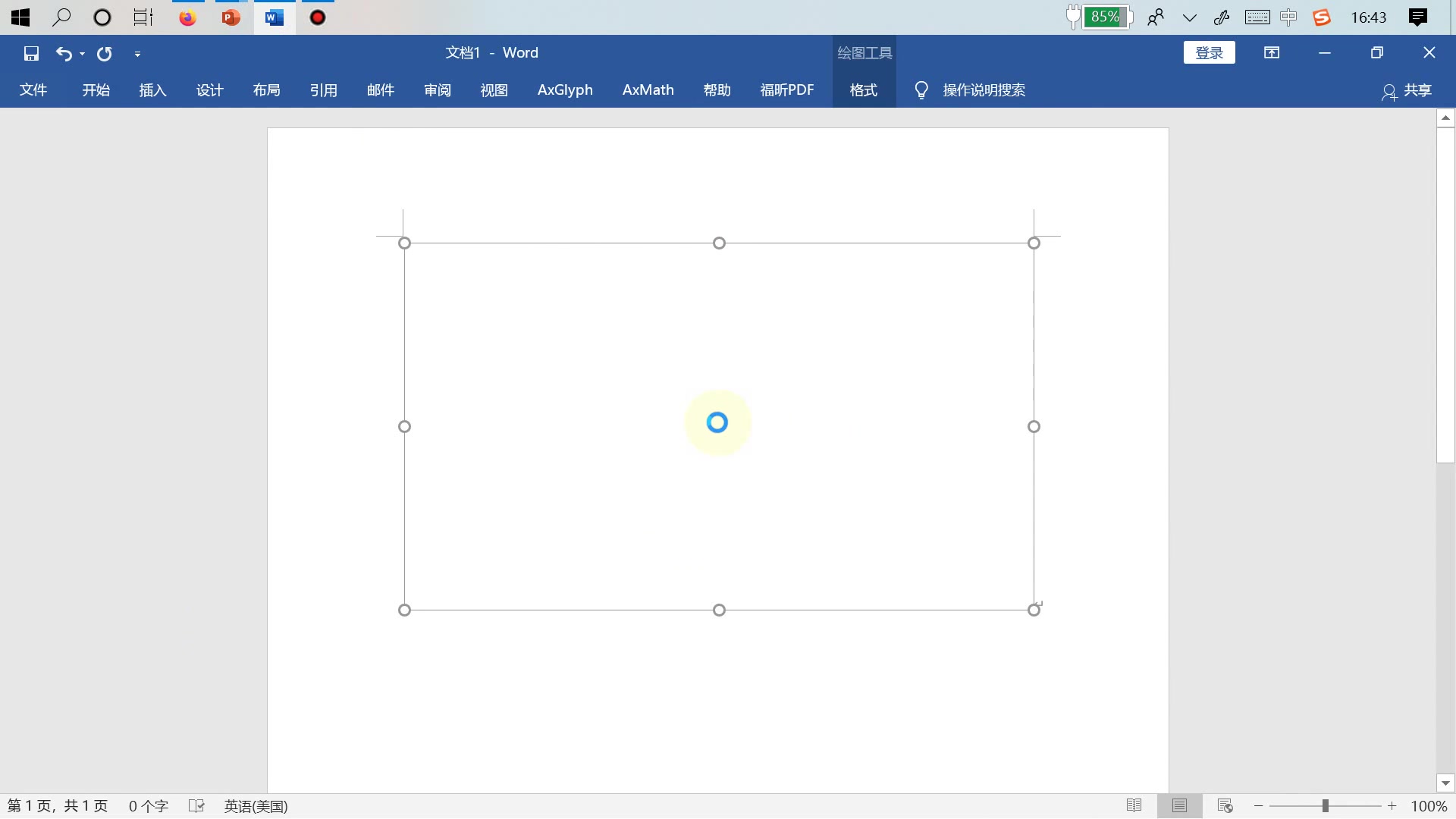The width and height of the screenshot is (1456, 819).
Task: Expand Customize Quick Access Toolbar menu
Action: 137,54
